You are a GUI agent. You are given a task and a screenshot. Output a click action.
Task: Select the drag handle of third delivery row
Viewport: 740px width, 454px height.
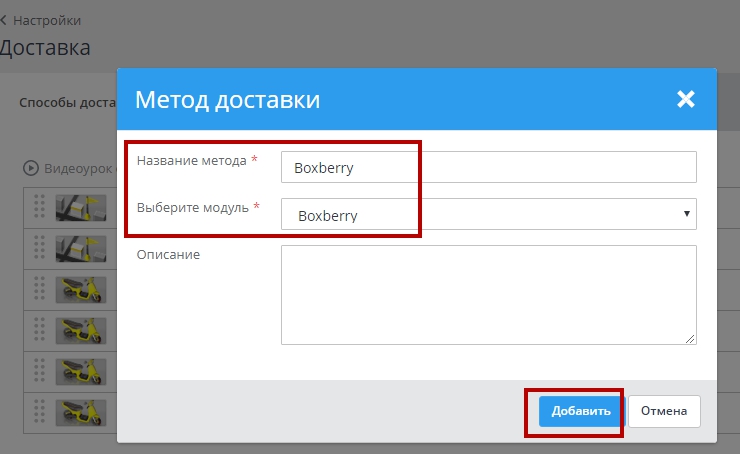pos(40,287)
